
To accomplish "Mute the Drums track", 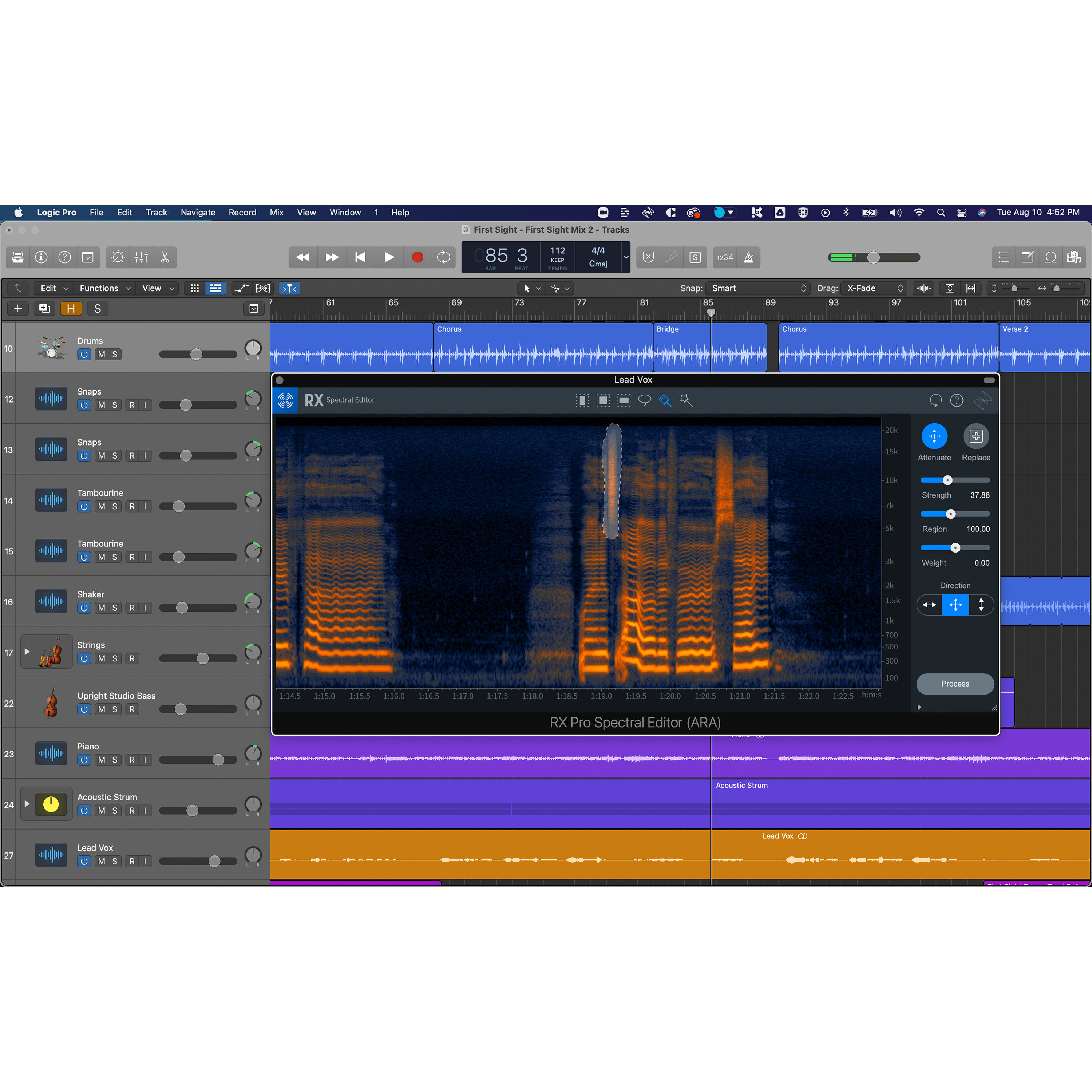I will [102, 355].
